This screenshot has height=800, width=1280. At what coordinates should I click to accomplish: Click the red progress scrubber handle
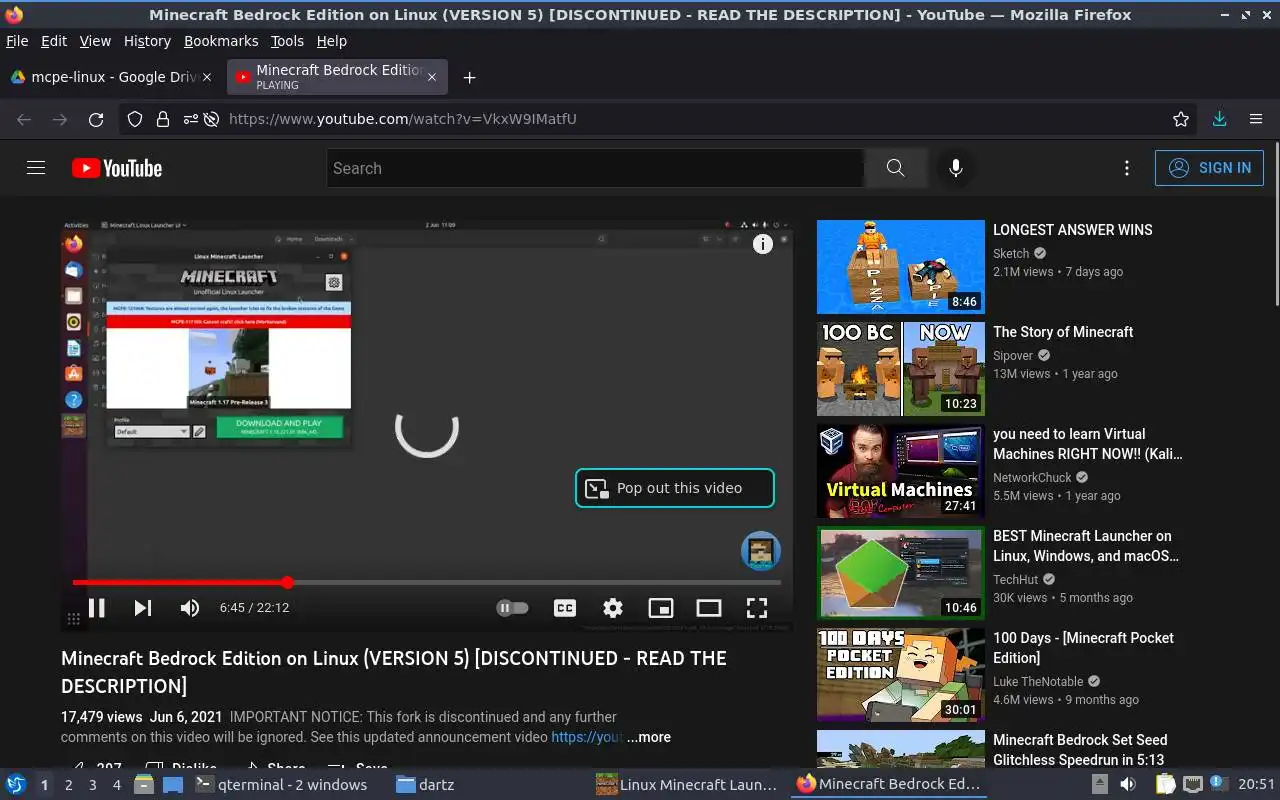click(x=287, y=582)
